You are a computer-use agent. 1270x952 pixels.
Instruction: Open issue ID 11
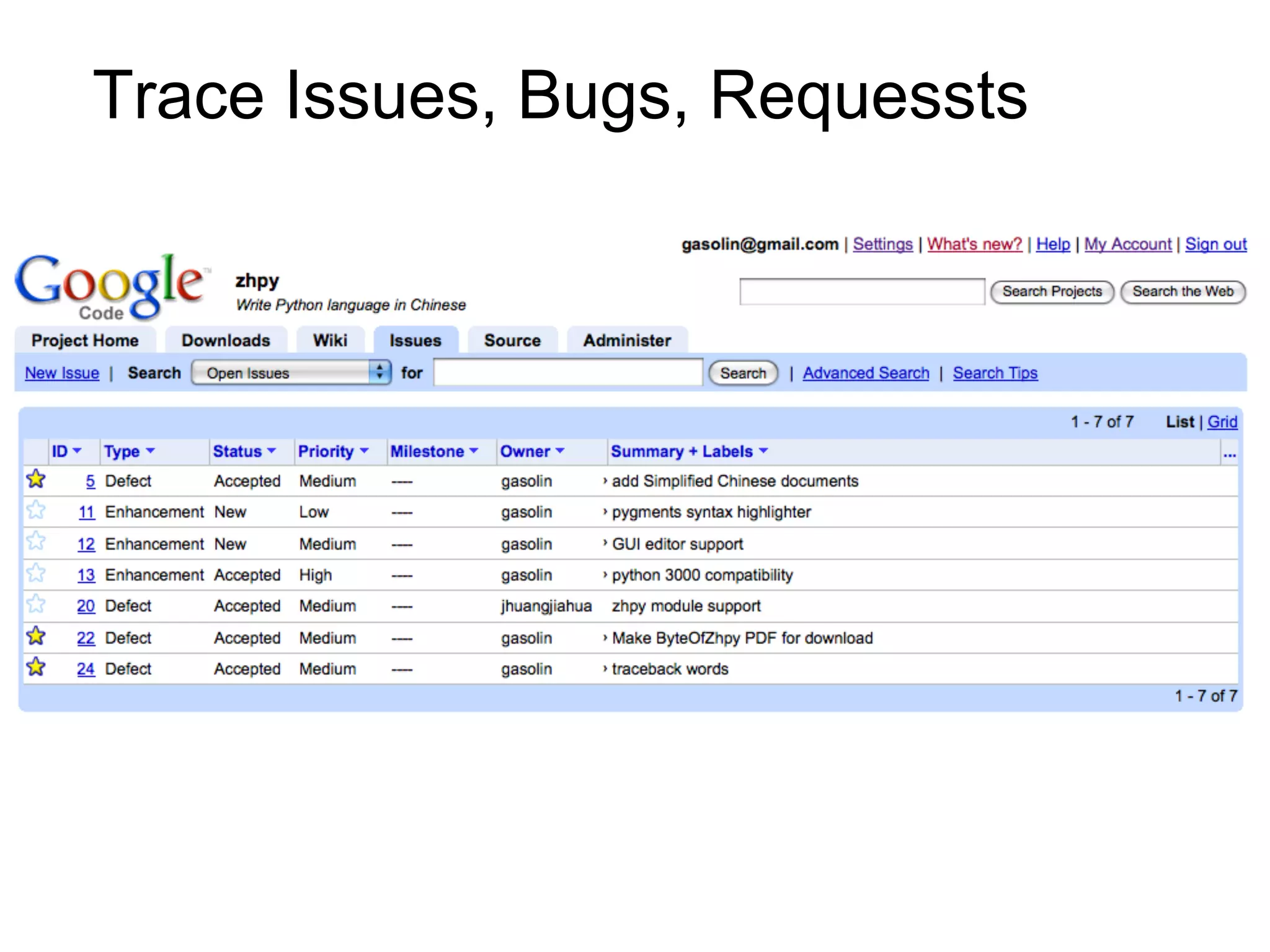point(87,513)
